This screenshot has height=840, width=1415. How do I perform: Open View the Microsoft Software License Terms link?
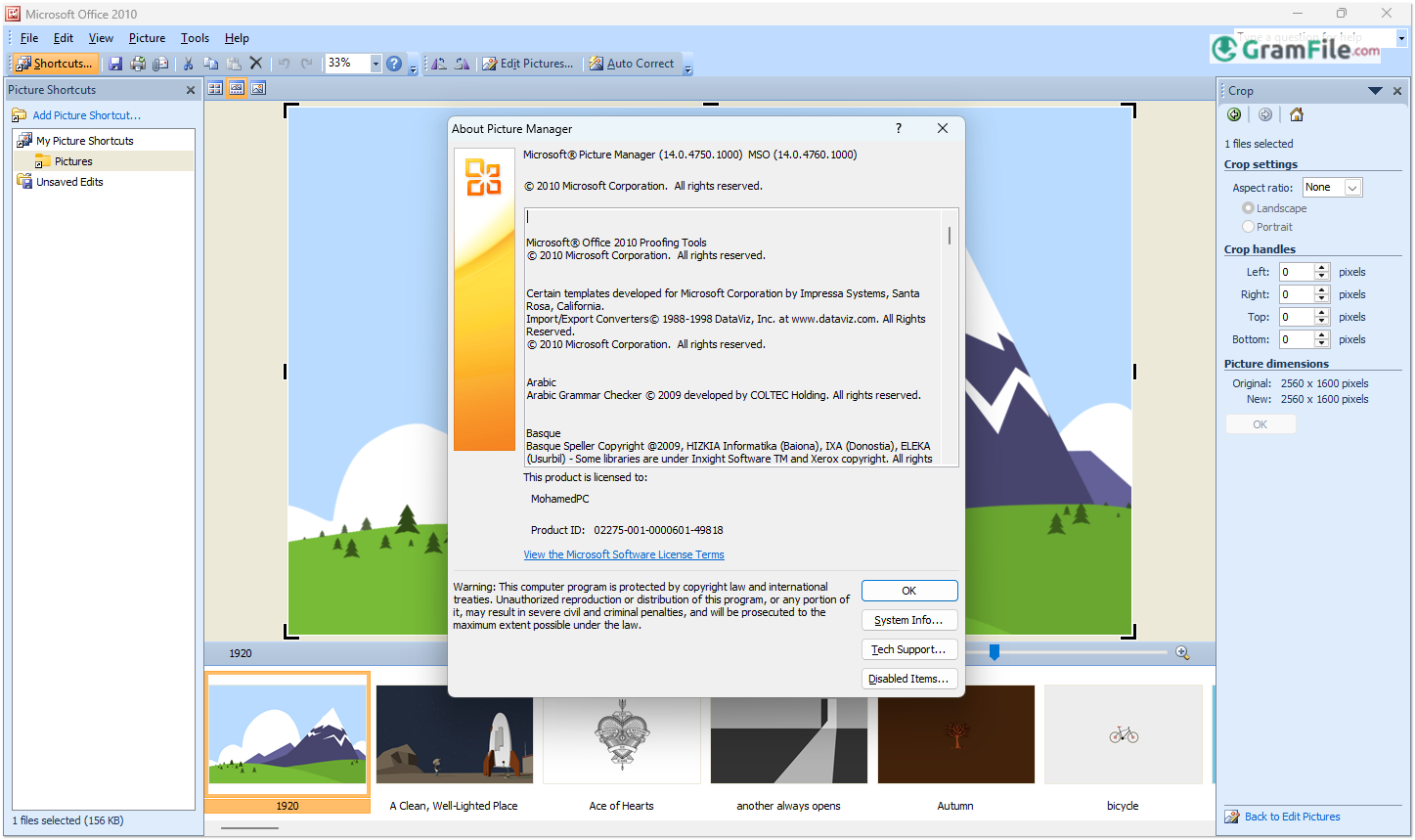[624, 554]
